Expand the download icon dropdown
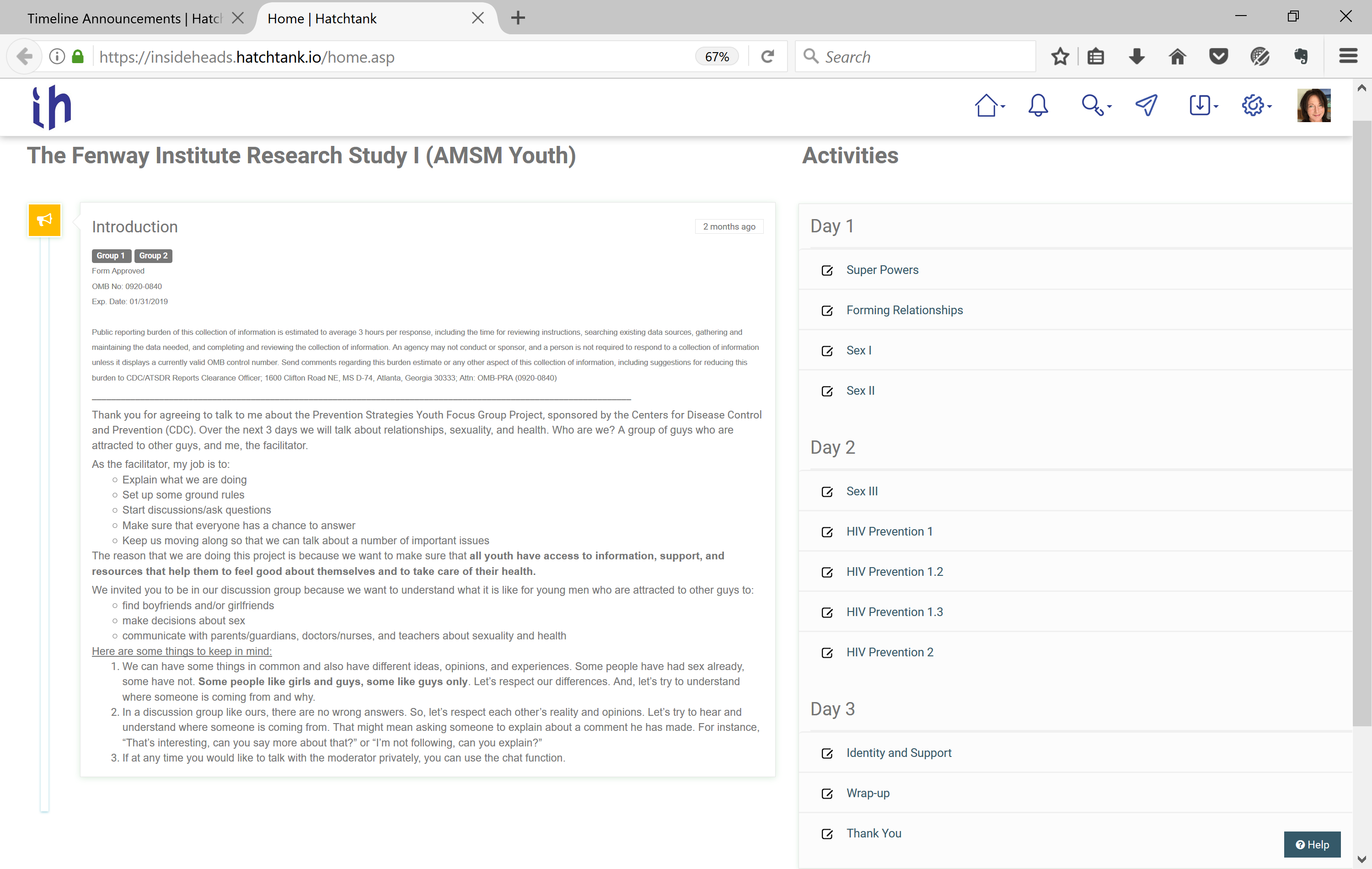This screenshot has width=1372, height=869. coord(1203,105)
